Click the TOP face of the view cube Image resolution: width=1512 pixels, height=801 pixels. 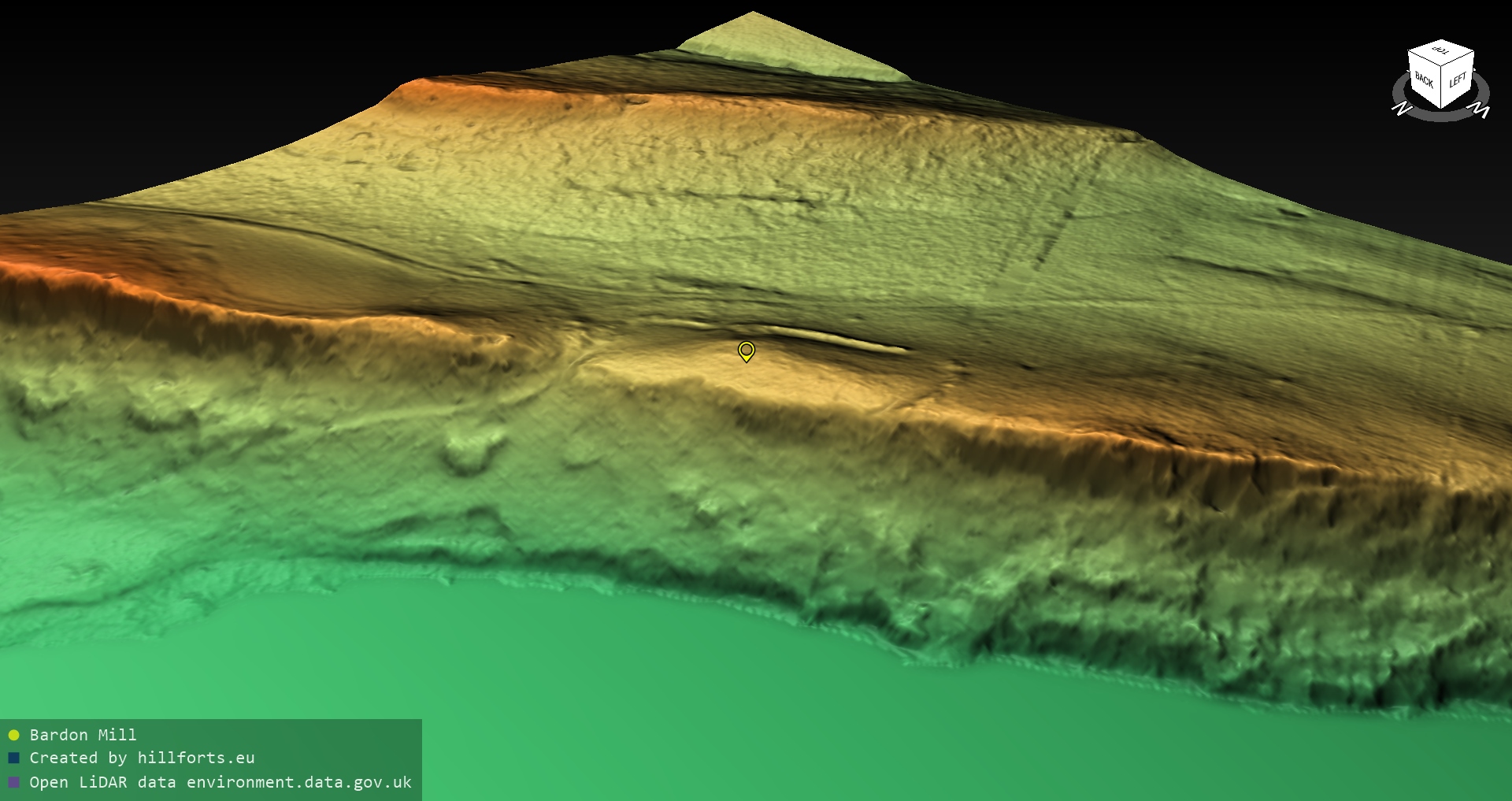(x=1441, y=52)
